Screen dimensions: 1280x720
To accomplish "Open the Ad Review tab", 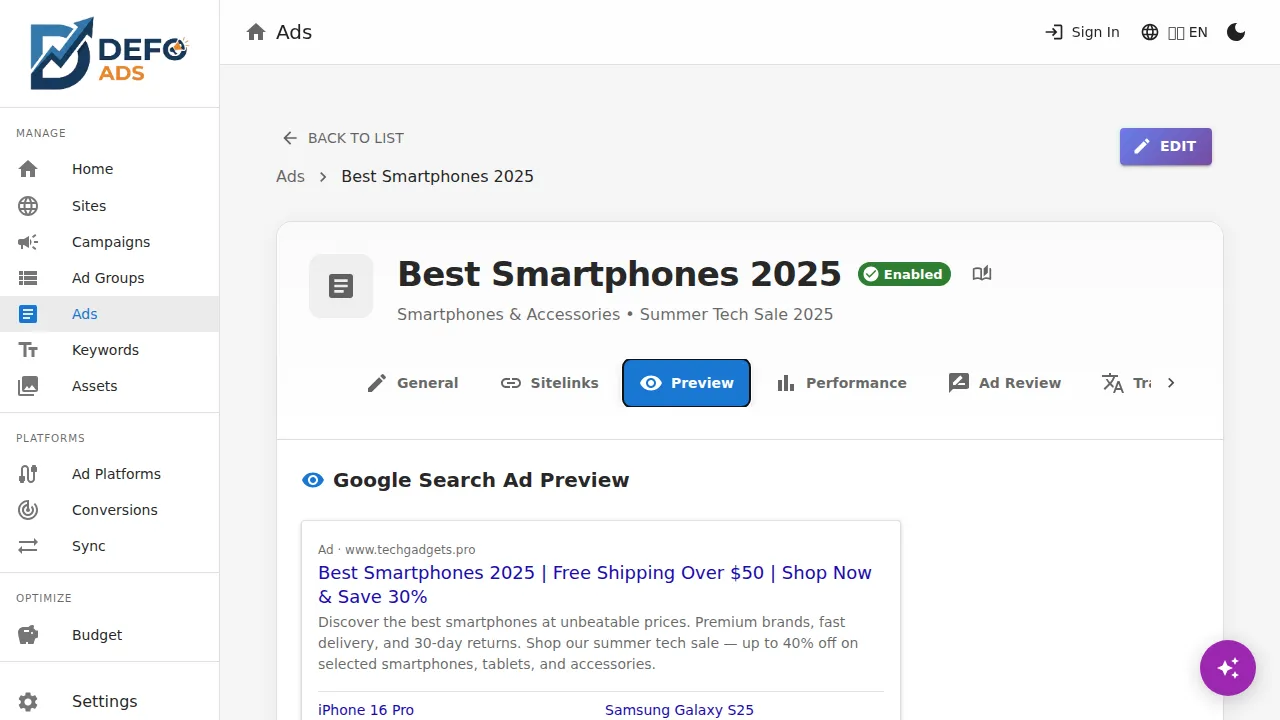I will pos(1005,383).
